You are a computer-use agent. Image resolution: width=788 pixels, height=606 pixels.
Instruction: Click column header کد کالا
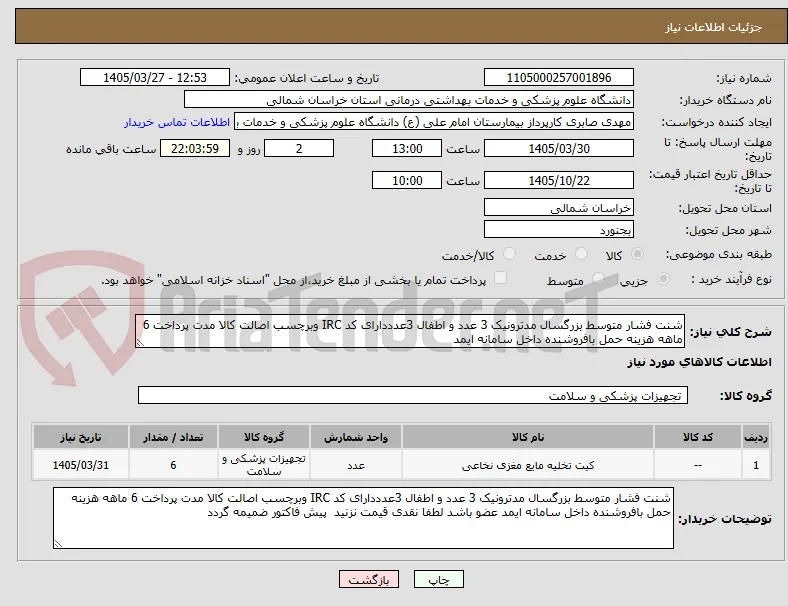click(x=698, y=437)
